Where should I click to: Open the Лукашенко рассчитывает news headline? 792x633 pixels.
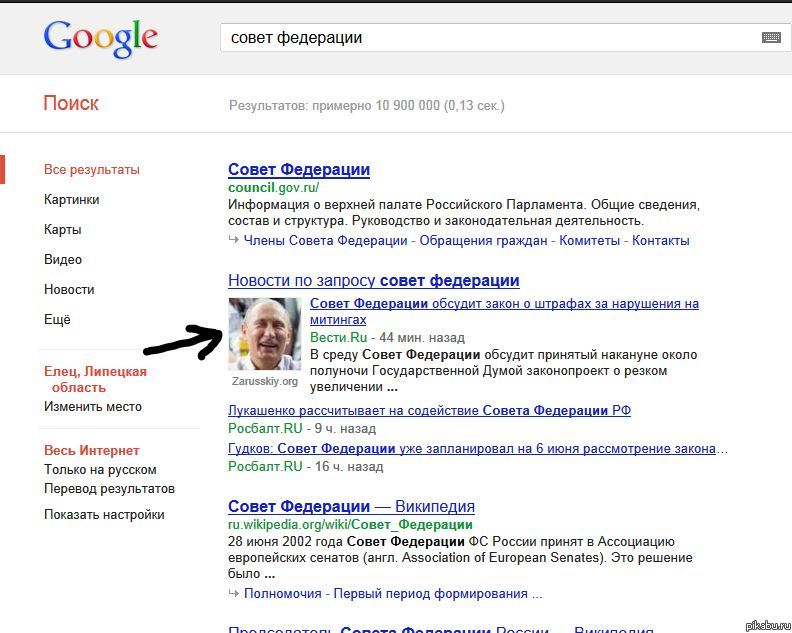click(429, 410)
